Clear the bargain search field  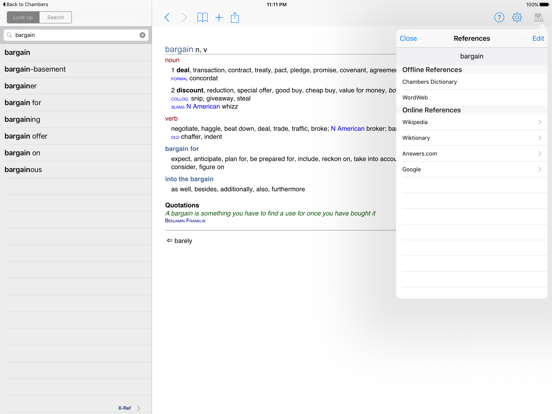(142, 35)
